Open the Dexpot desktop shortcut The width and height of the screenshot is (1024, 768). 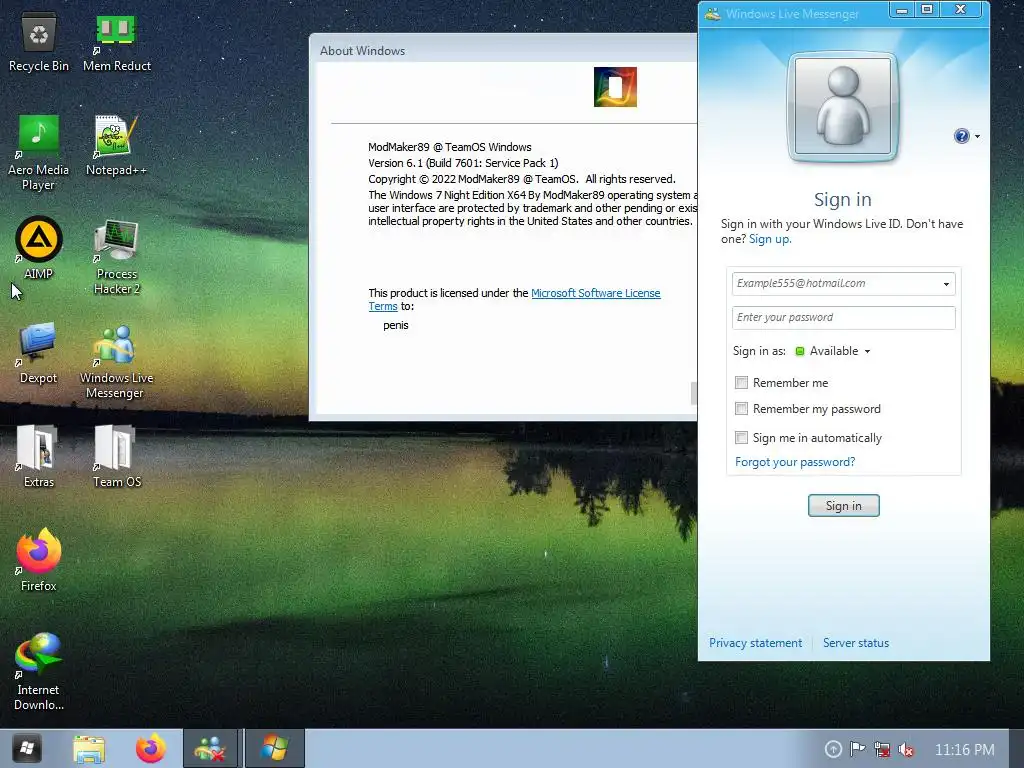39,353
